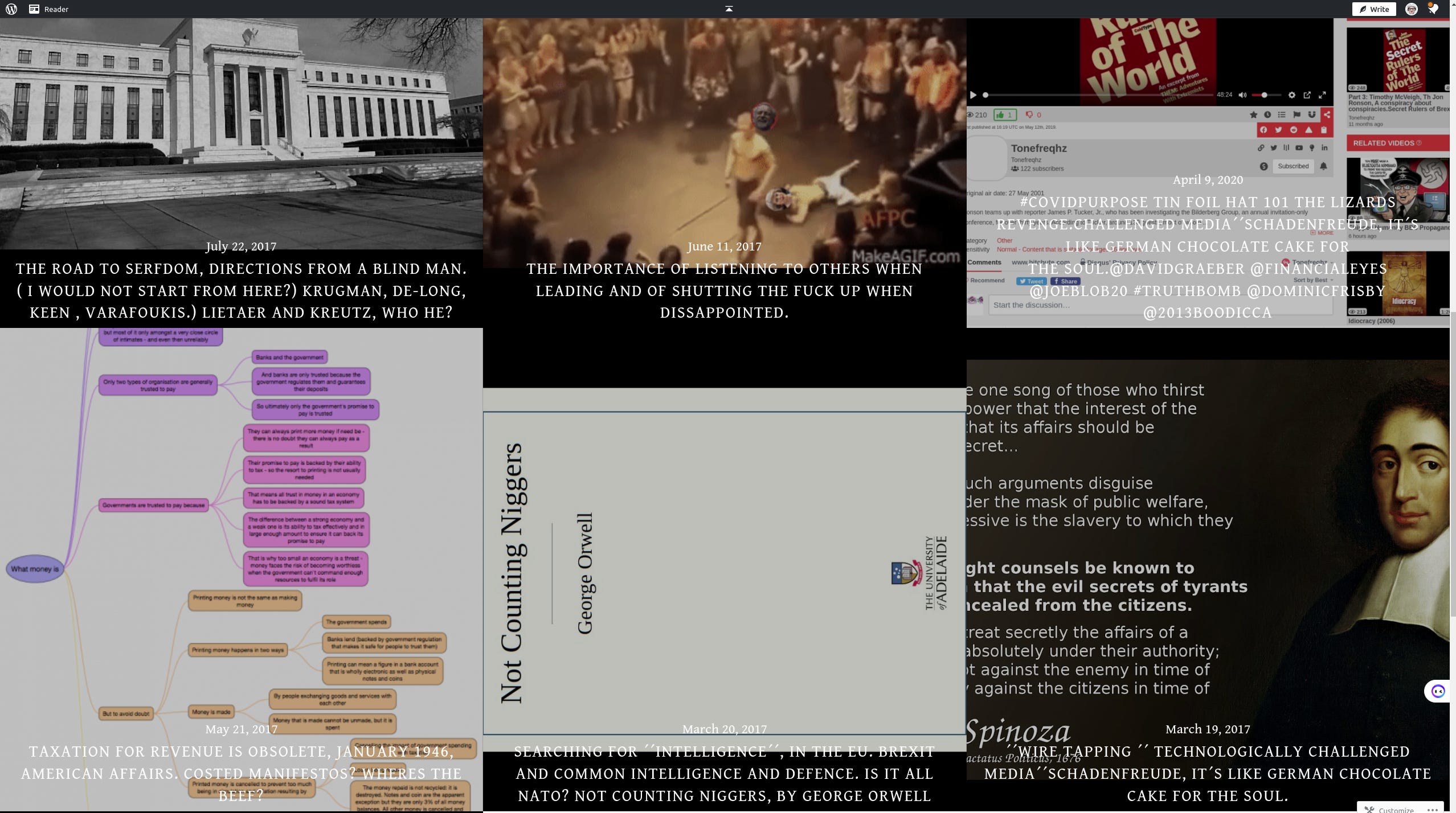Open the user avatar profile menu

pyautogui.click(x=1411, y=9)
